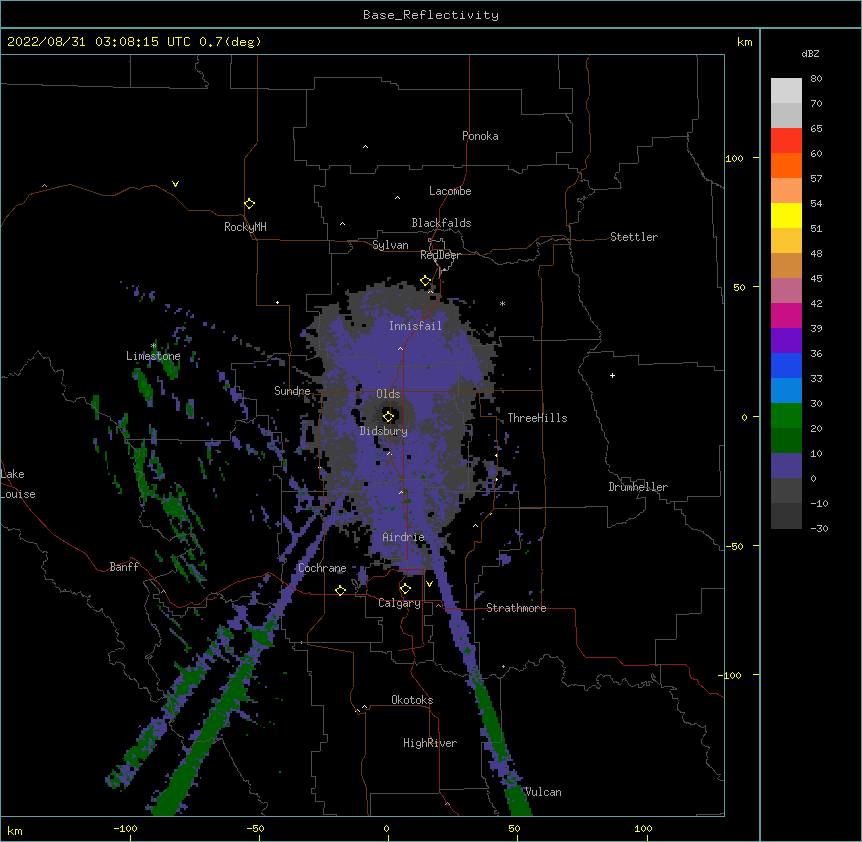The image size is (862, 842).
Task: Click the yellow diamond marker below Cochrane
Action: click(340, 590)
